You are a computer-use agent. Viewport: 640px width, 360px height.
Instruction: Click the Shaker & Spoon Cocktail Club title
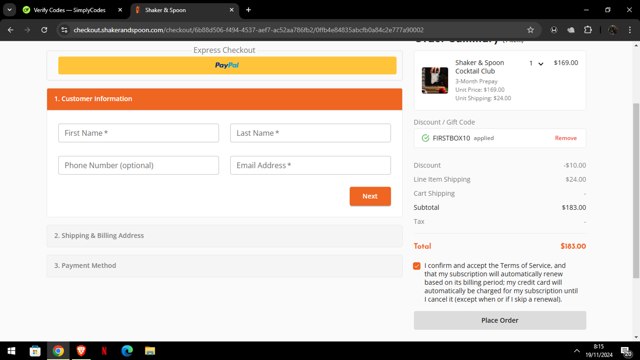coord(480,67)
